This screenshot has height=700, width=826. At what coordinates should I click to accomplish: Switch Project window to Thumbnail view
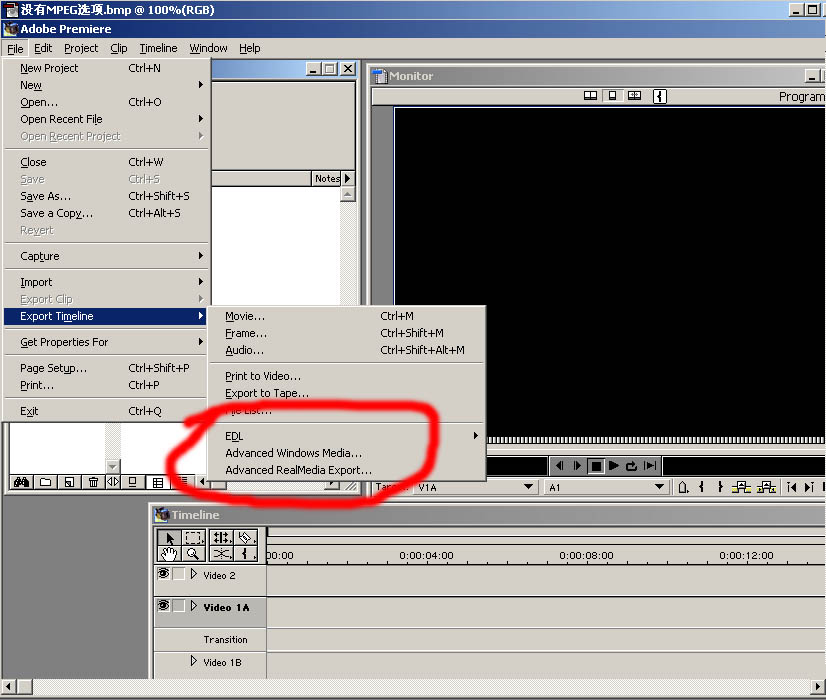[158, 482]
